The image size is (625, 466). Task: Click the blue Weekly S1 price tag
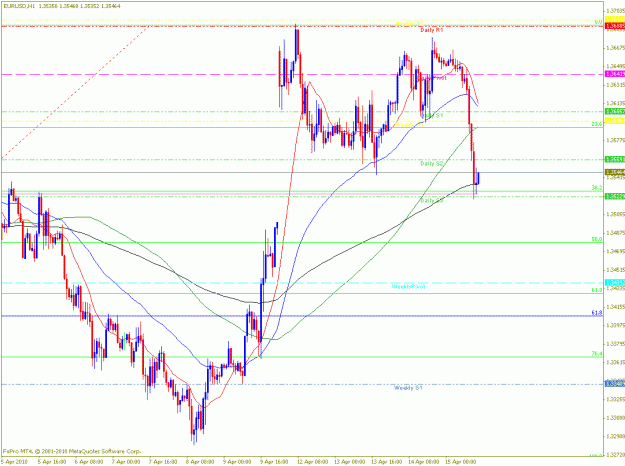[615, 384]
